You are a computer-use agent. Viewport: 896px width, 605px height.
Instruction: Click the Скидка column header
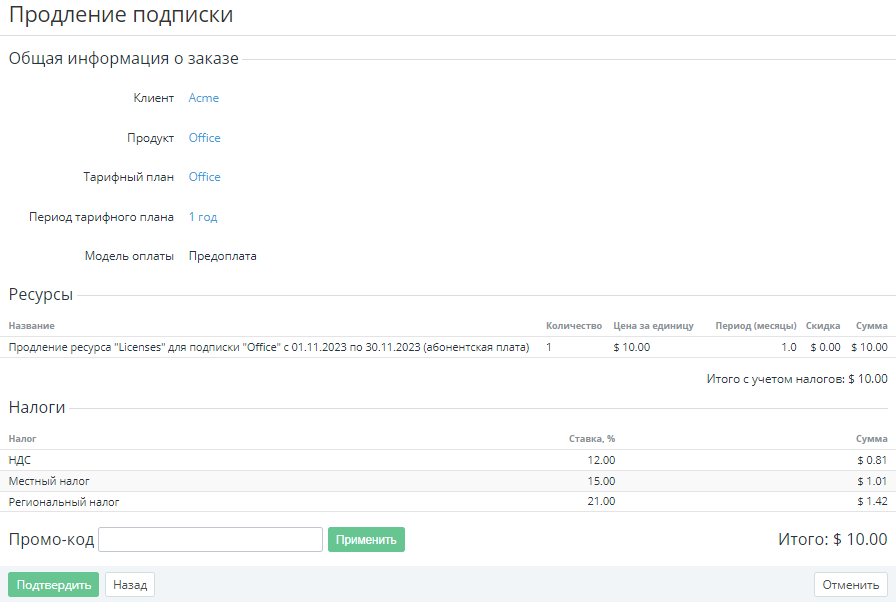822,326
